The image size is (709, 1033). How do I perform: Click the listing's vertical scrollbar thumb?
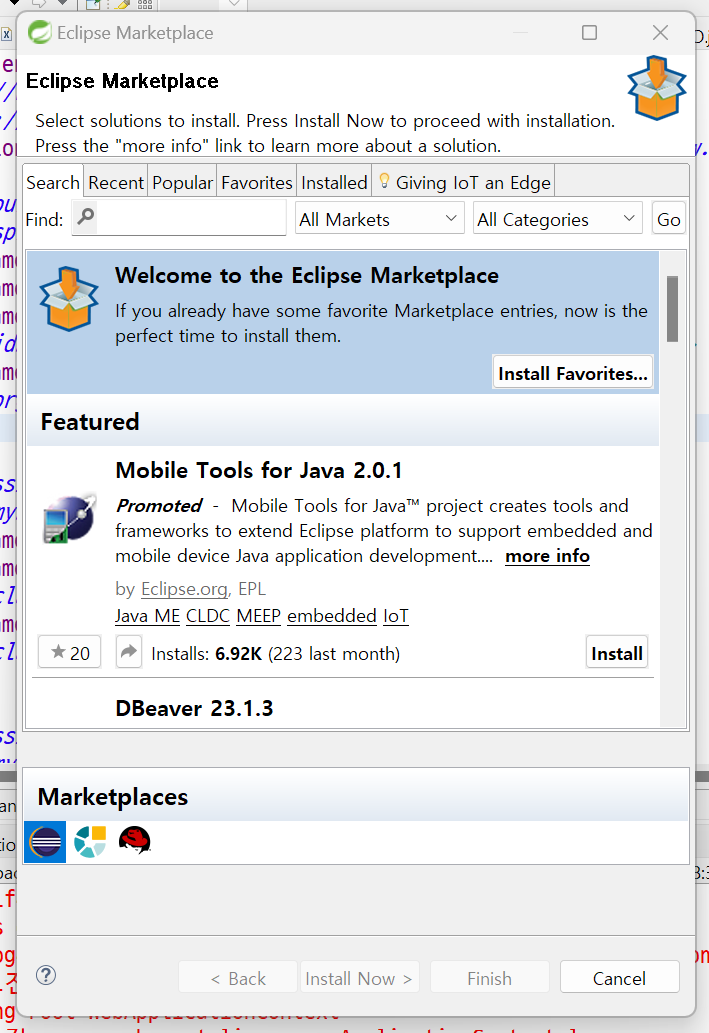672,308
